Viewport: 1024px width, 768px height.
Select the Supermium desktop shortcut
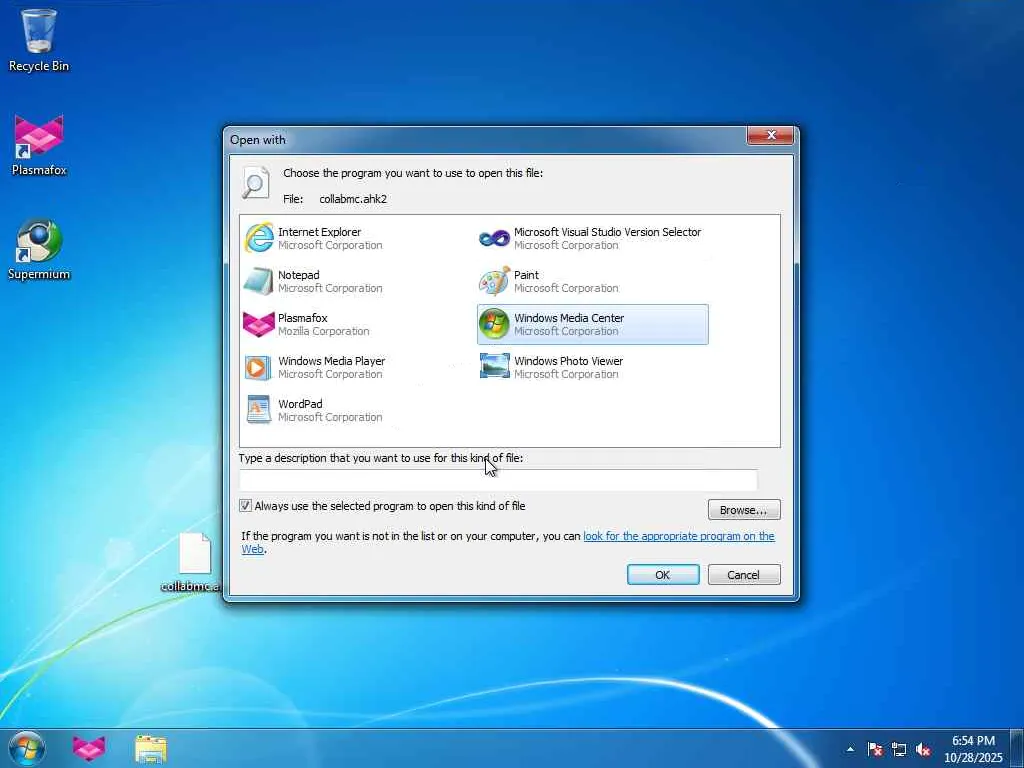click(39, 249)
